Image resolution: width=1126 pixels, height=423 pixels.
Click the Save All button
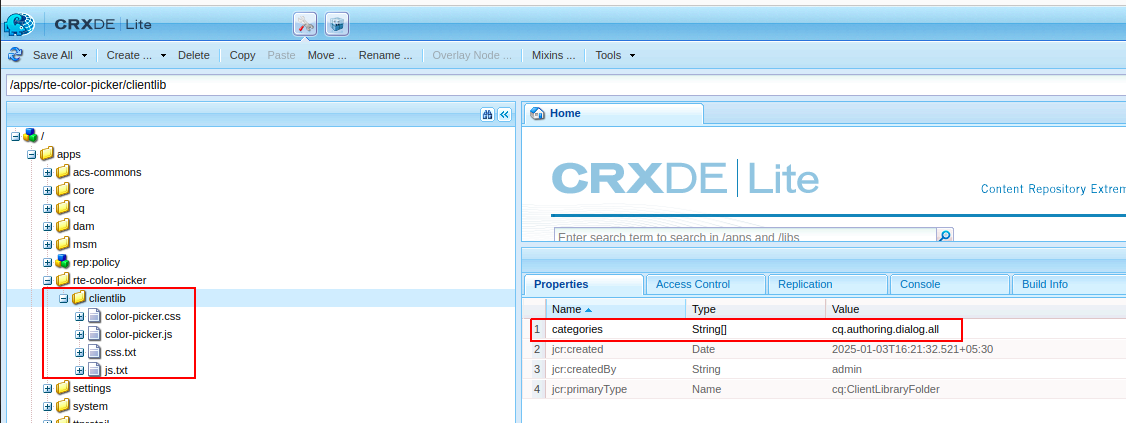53,55
